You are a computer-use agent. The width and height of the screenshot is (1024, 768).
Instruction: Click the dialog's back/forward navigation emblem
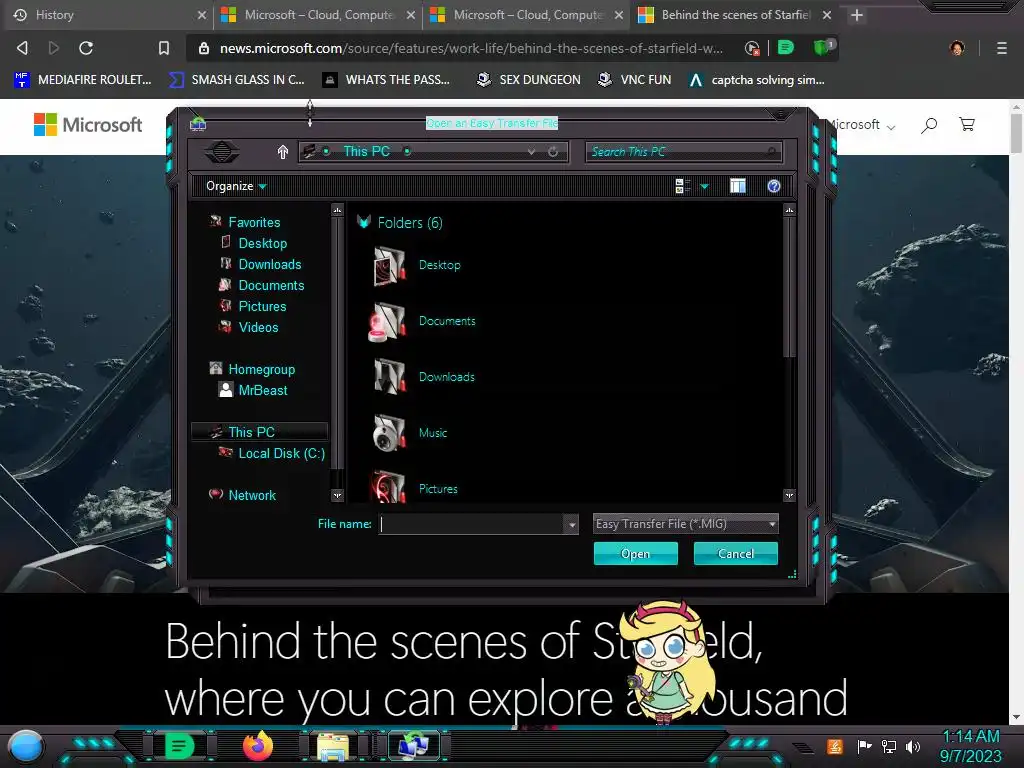[x=221, y=152]
